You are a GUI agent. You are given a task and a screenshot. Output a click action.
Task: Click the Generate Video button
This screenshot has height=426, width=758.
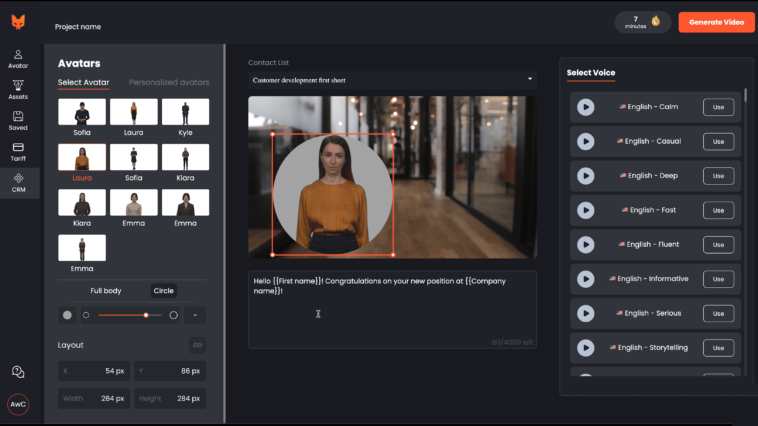[716, 22]
